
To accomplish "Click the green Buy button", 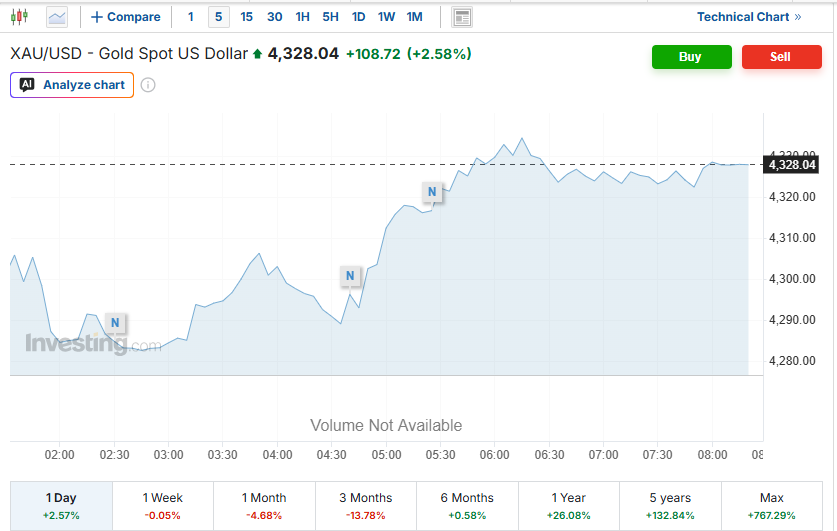I will (692, 57).
